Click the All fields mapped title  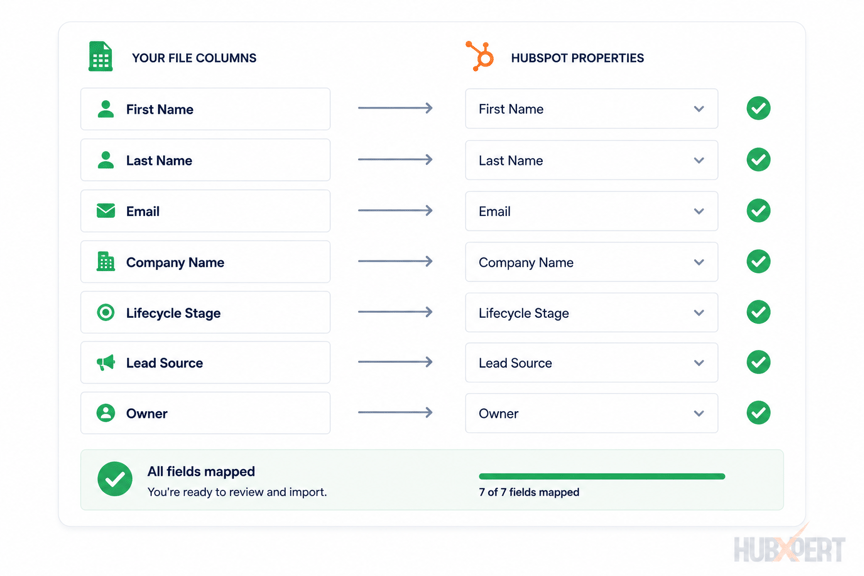tap(201, 471)
